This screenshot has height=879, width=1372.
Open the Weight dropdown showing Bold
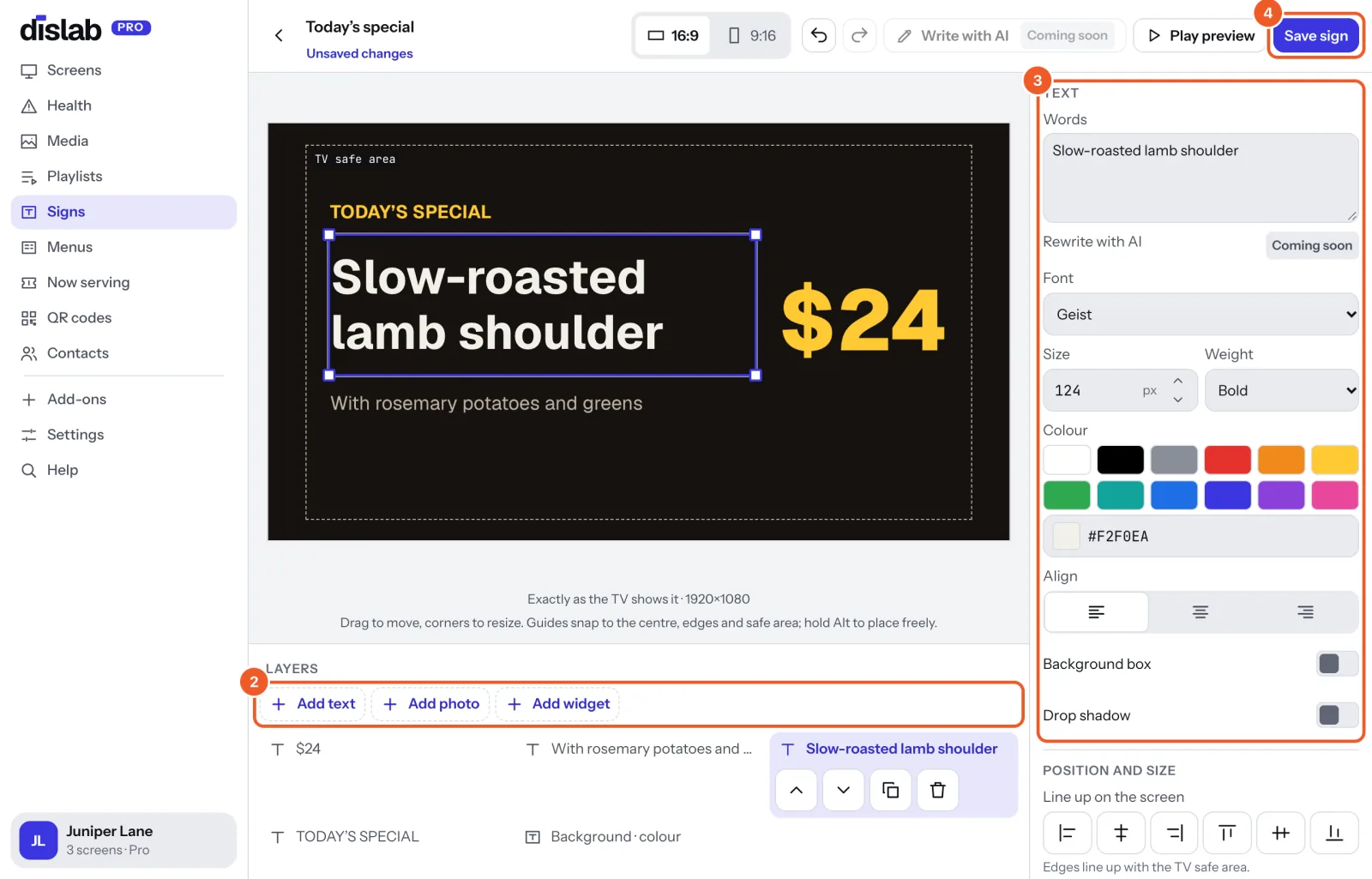point(1281,390)
